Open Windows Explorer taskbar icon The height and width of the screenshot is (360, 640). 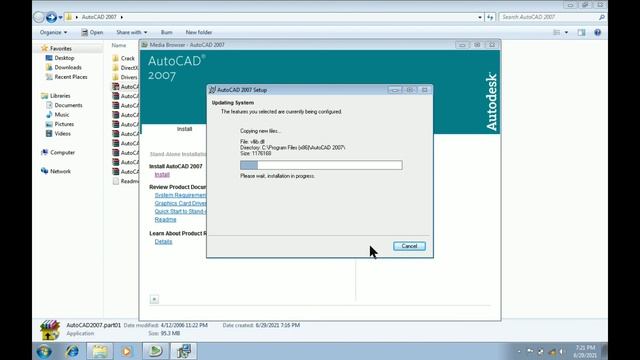[100, 351]
